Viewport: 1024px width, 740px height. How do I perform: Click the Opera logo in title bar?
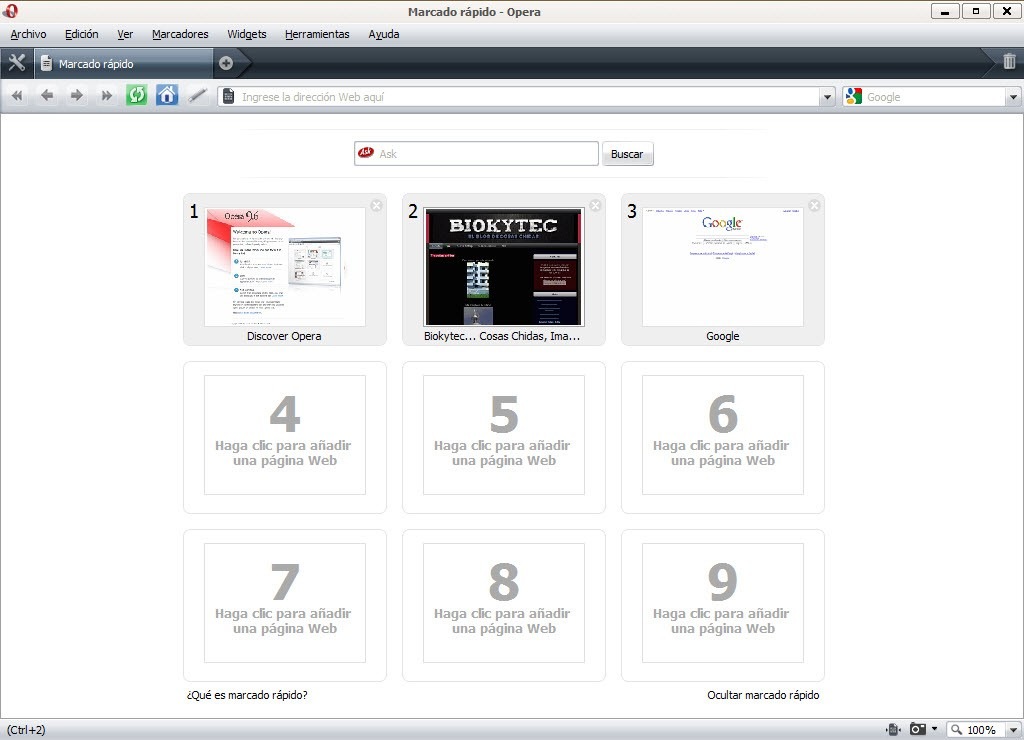point(10,10)
